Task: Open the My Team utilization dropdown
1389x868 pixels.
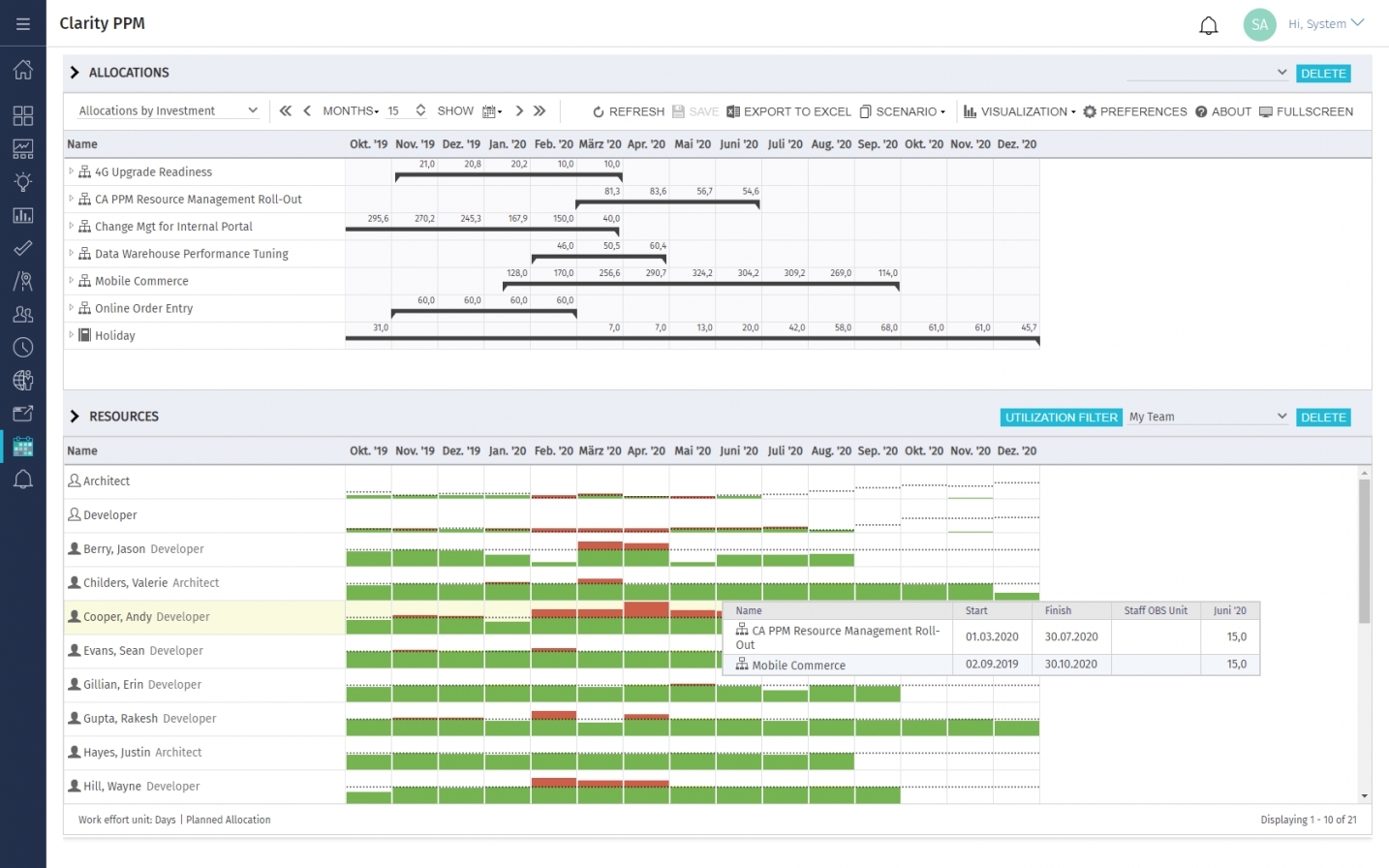Action: click(1207, 417)
